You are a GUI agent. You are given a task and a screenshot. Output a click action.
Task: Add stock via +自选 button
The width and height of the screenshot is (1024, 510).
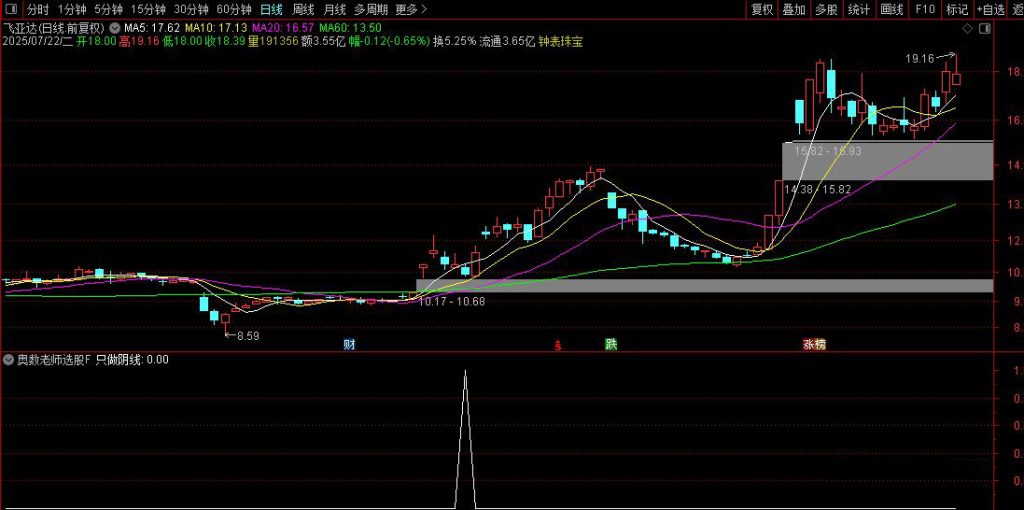click(x=989, y=9)
